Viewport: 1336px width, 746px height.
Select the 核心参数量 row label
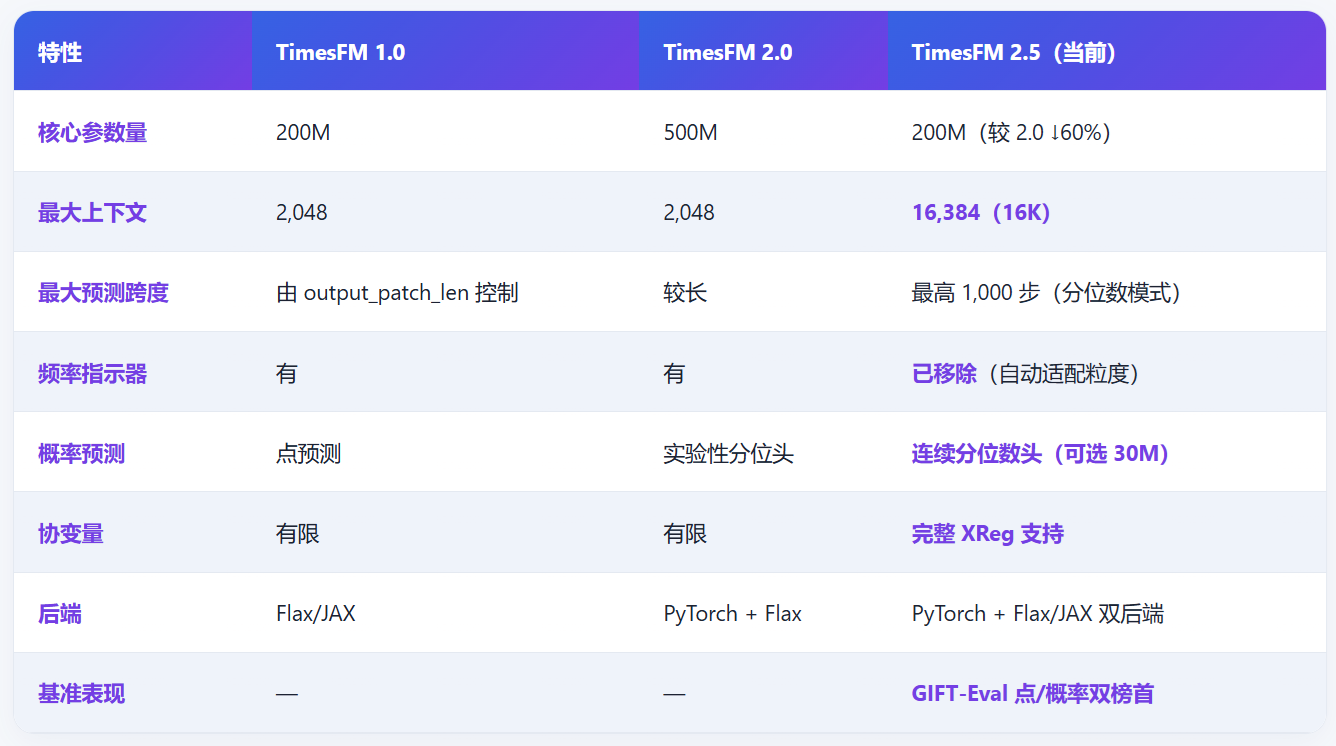(x=93, y=132)
